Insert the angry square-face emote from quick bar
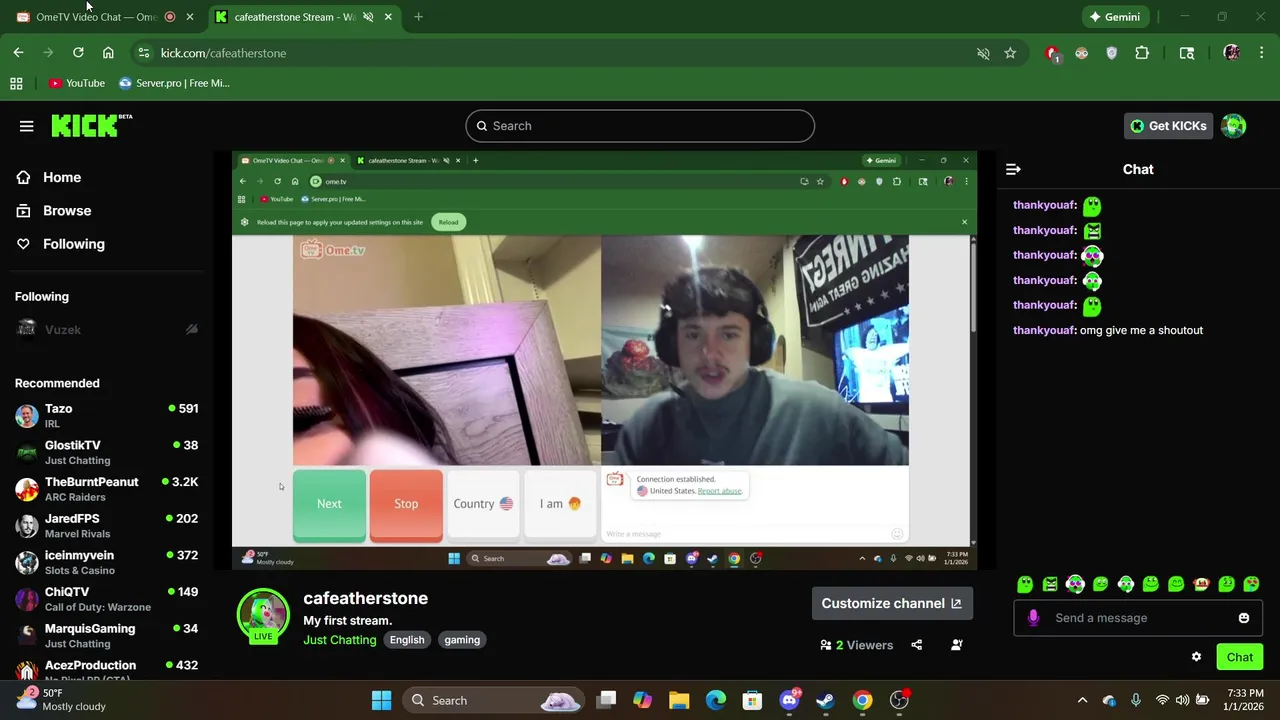 (1050, 584)
